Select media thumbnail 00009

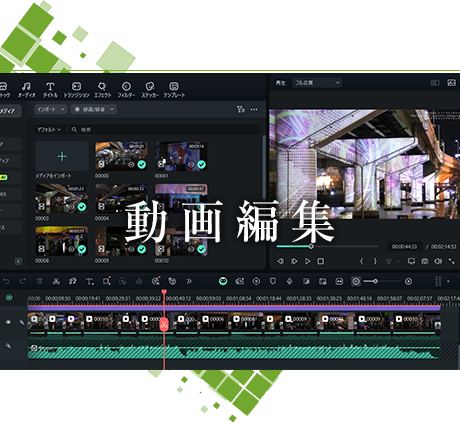click(121, 241)
